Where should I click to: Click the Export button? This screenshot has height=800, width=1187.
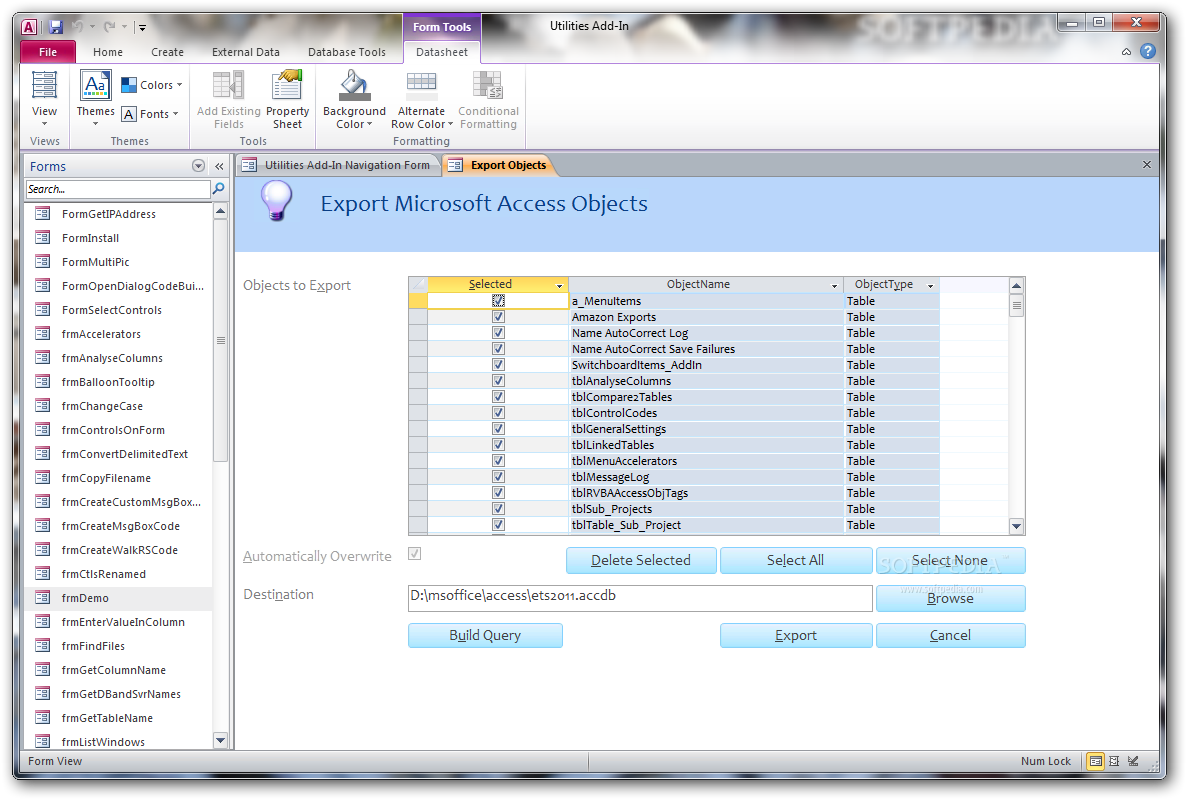[x=796, y=635]
